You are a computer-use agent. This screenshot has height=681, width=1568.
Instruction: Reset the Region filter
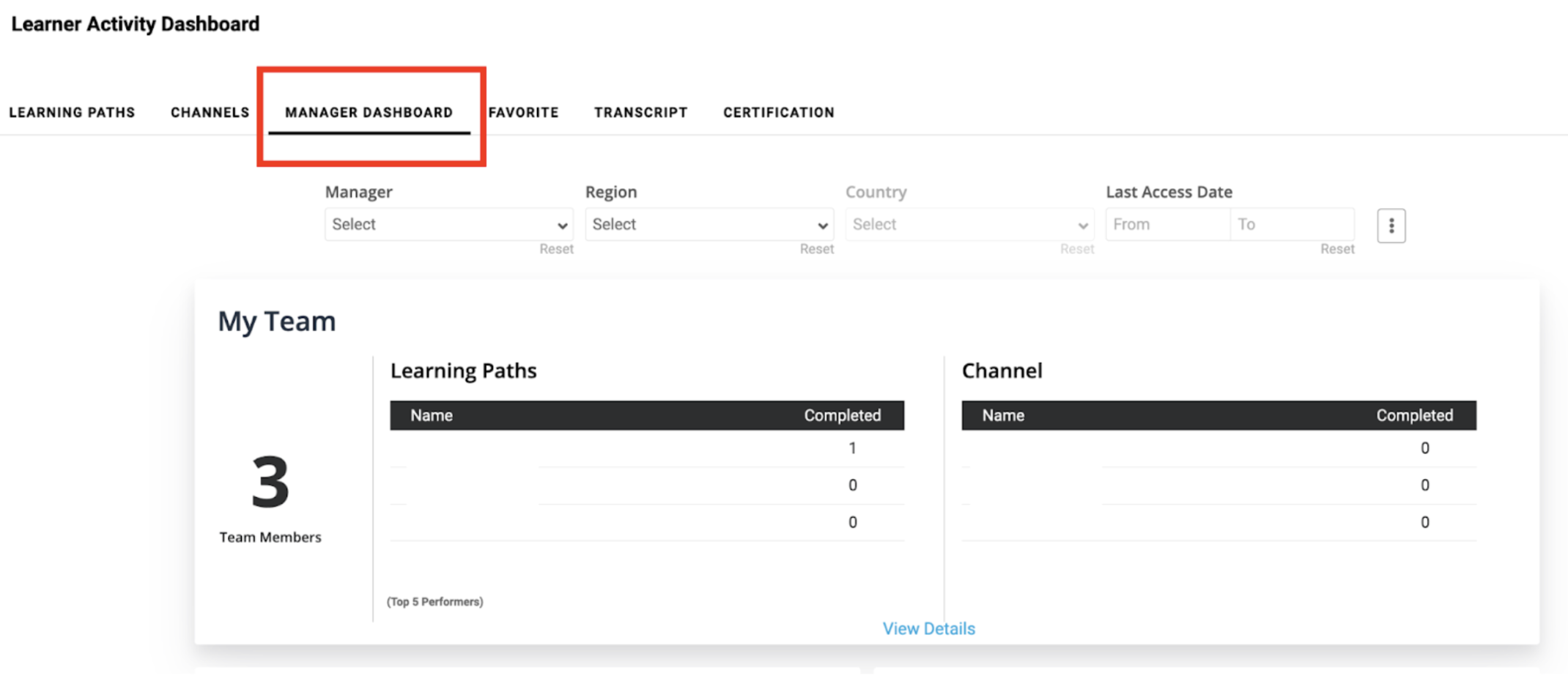(x=816, y=249)
